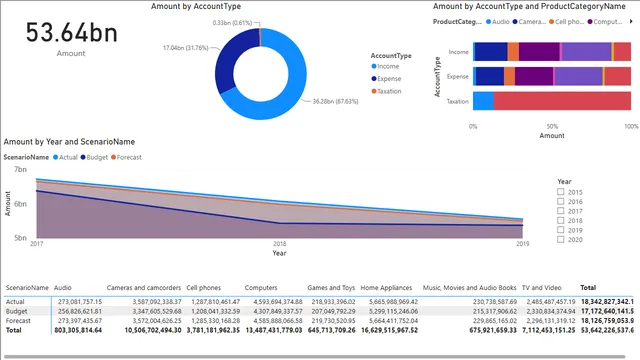Select the Budget row label

click(16, 311)
